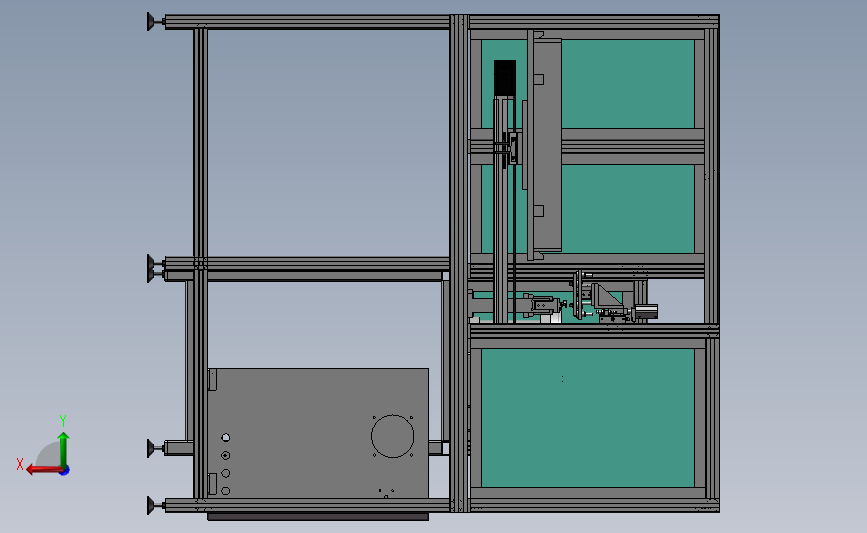Select the dark base strip under the enclosure
The width and height of the screenshot is (867, 533).
click(318, 516)
